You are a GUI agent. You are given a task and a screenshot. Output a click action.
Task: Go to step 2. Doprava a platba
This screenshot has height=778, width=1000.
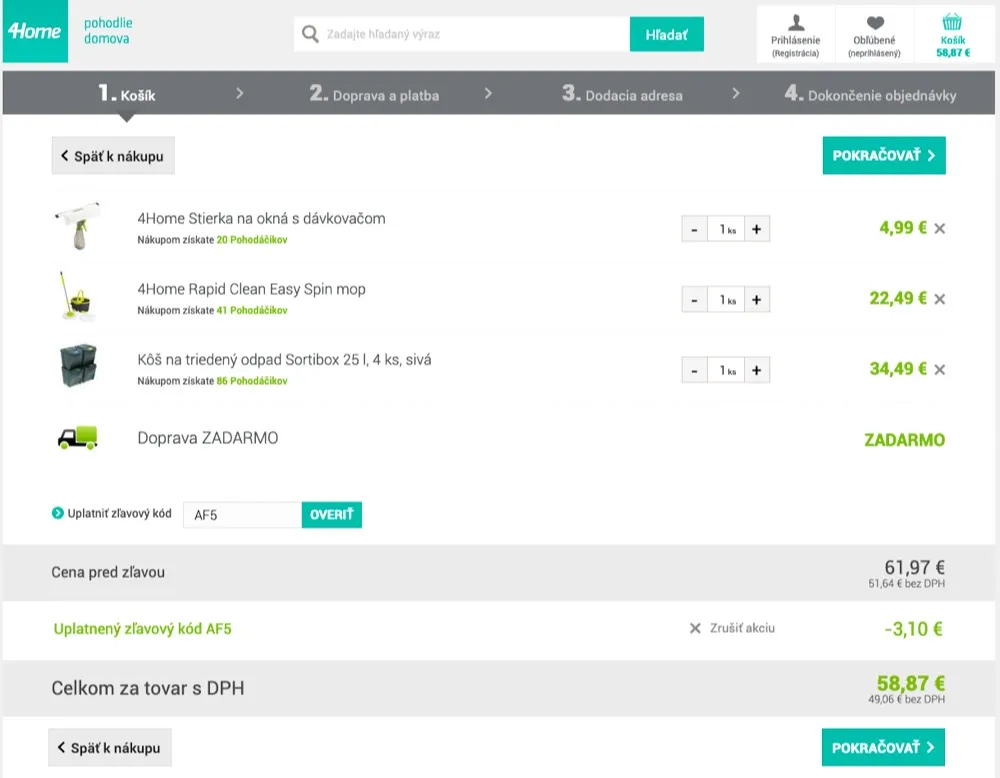tap(374, 94)
